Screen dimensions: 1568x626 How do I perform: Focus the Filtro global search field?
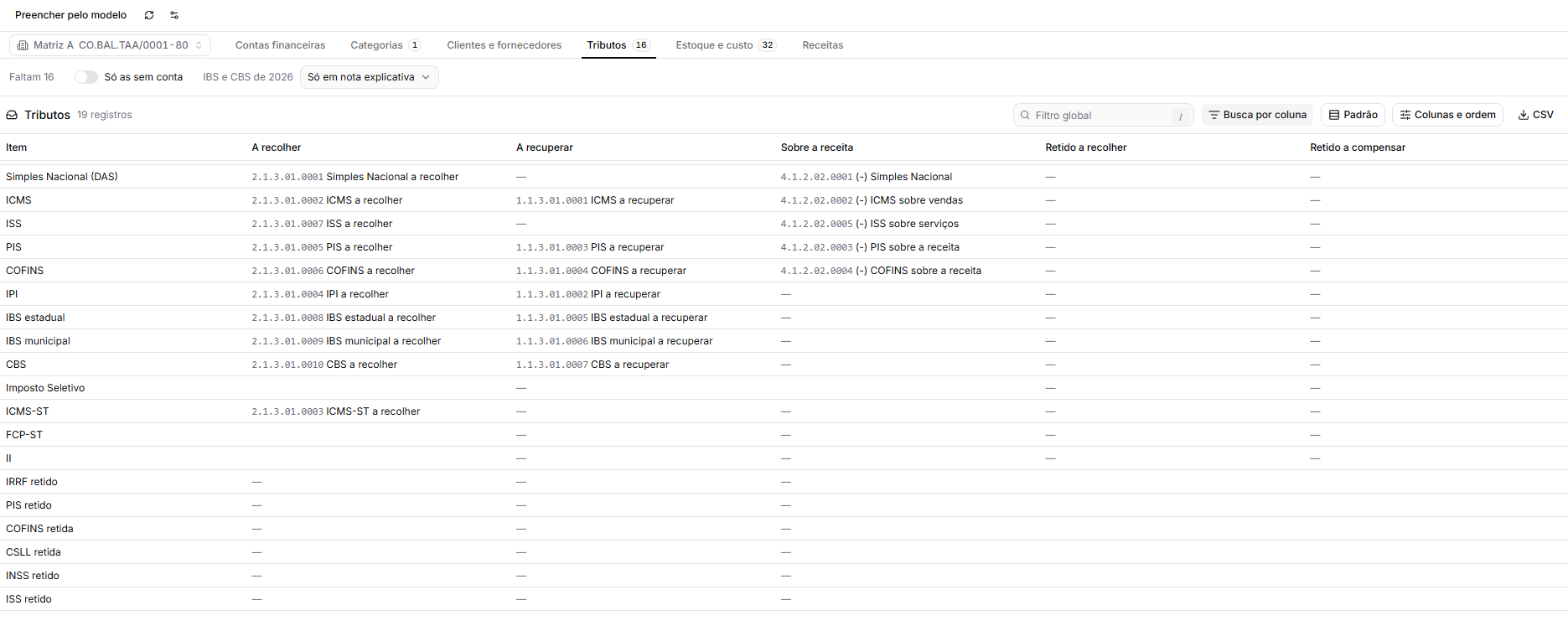coord(1104,115)
